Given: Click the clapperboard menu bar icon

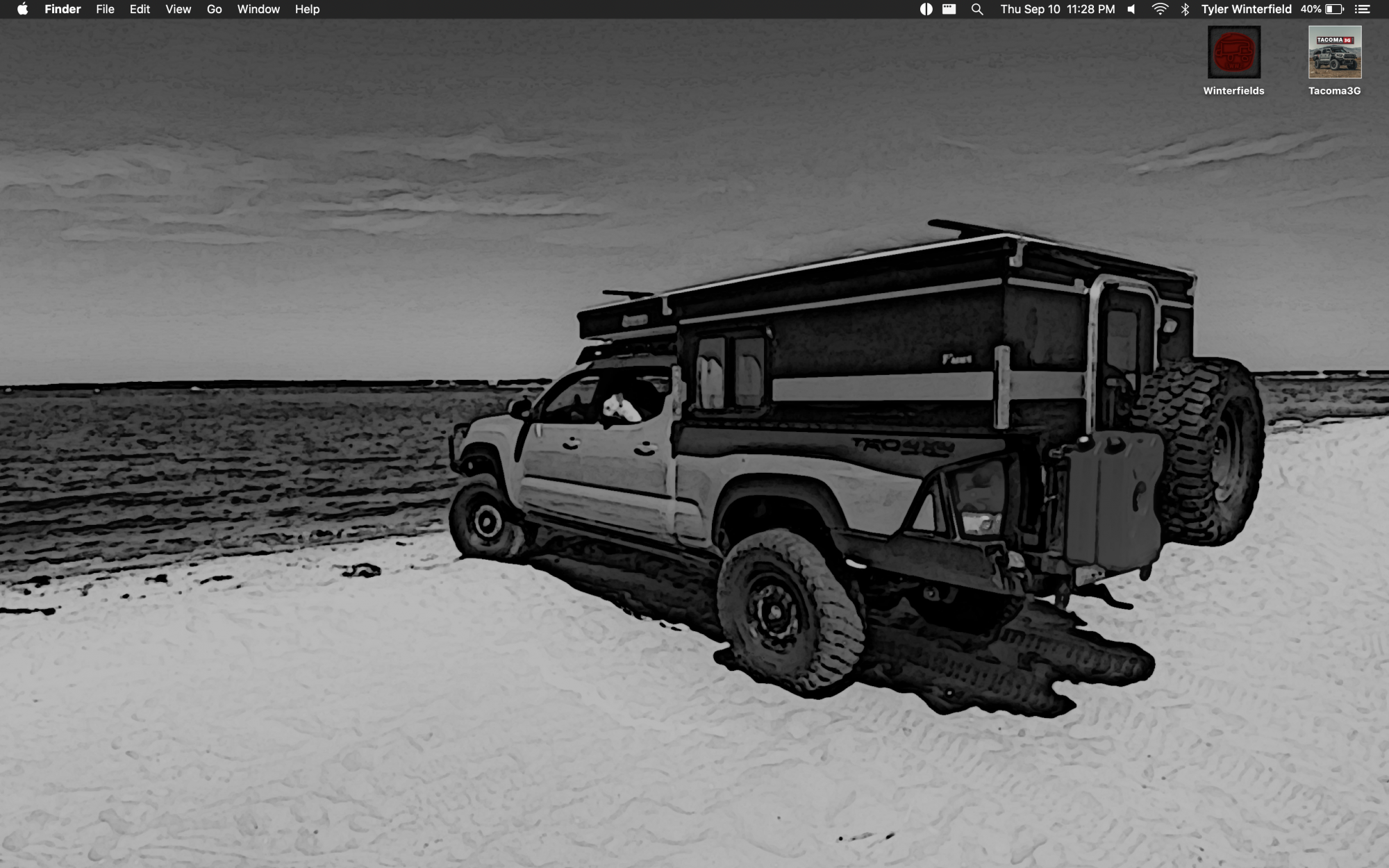Looking at the screenshot, I should pyautogui.click(x=949, y=9).
